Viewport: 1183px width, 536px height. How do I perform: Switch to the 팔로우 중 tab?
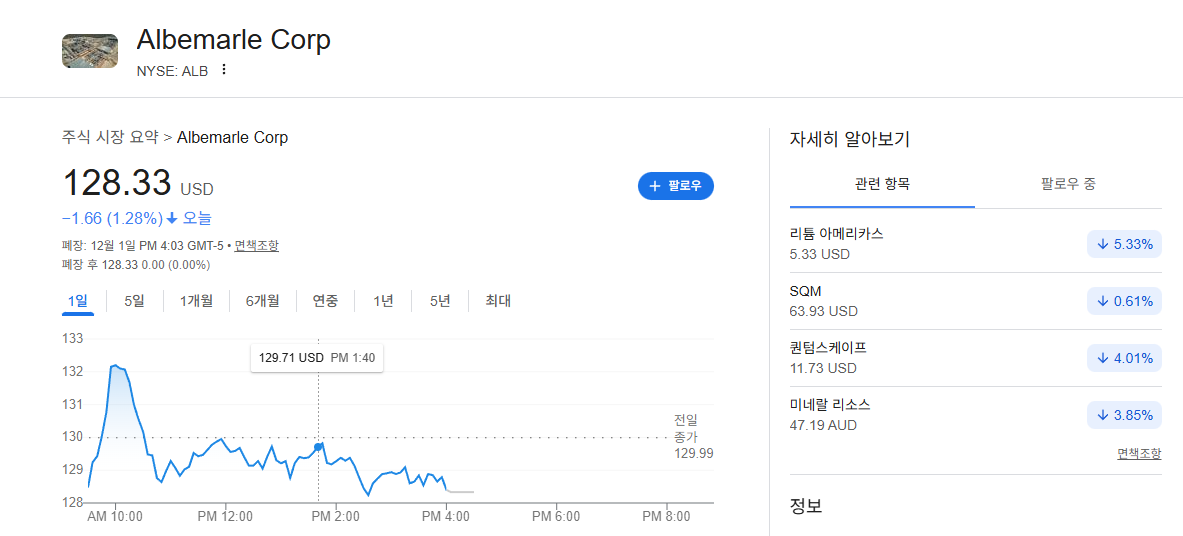(1068, 183)
